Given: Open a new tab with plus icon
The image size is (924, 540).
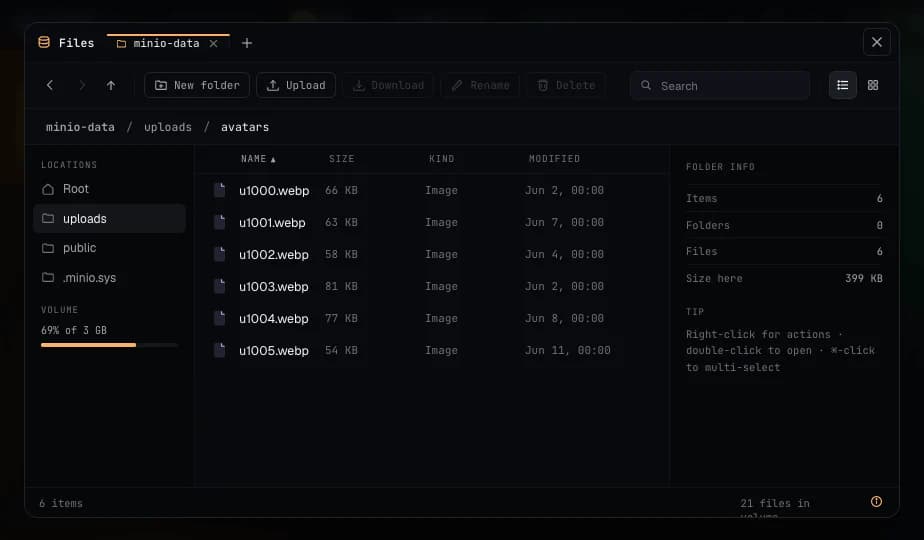Looking at the screenshot, I should pyautogui.click(x=247, y=43).
